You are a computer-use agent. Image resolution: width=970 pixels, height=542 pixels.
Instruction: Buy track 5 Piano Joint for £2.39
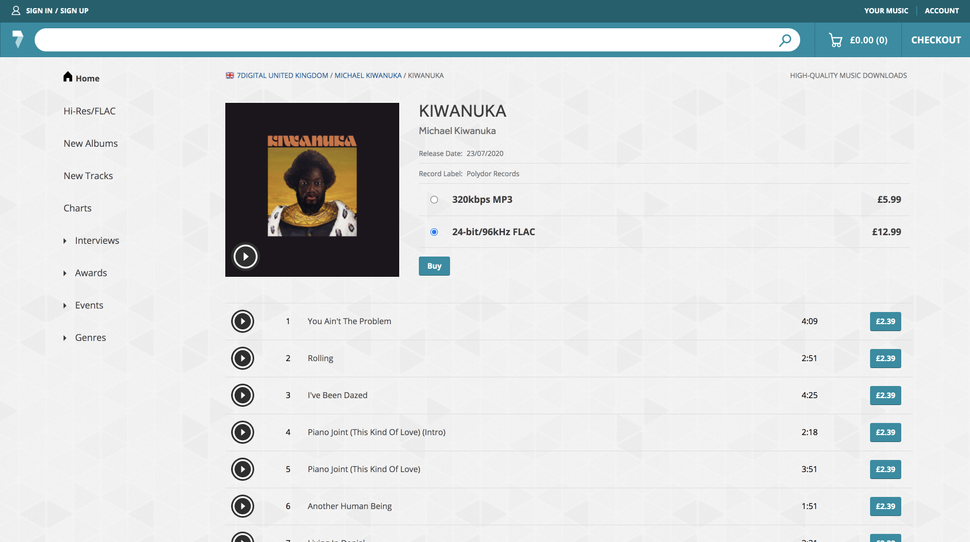(x=885, y=469)
